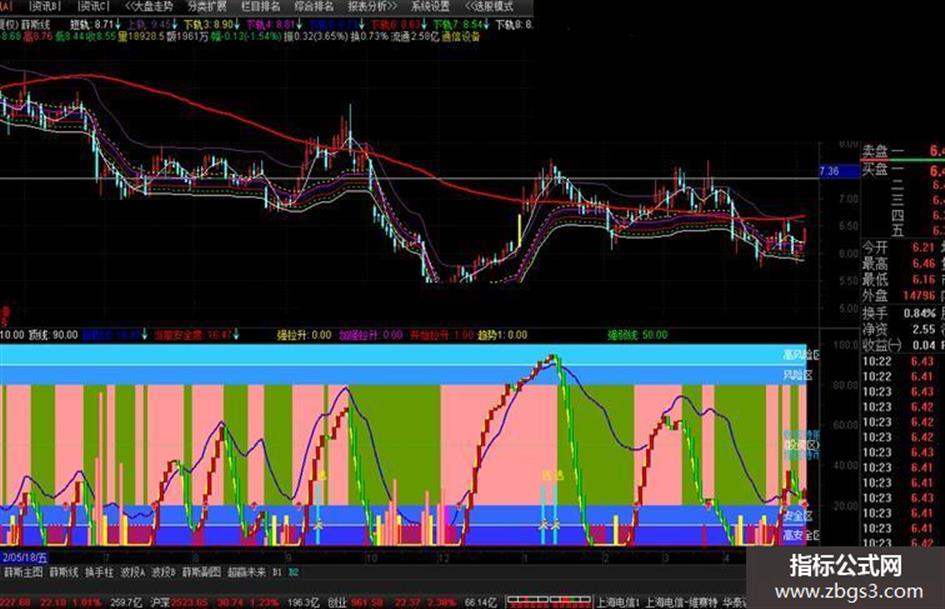Click the 安全区 zone label
The image size is (945, 609).
pos(798,516)
